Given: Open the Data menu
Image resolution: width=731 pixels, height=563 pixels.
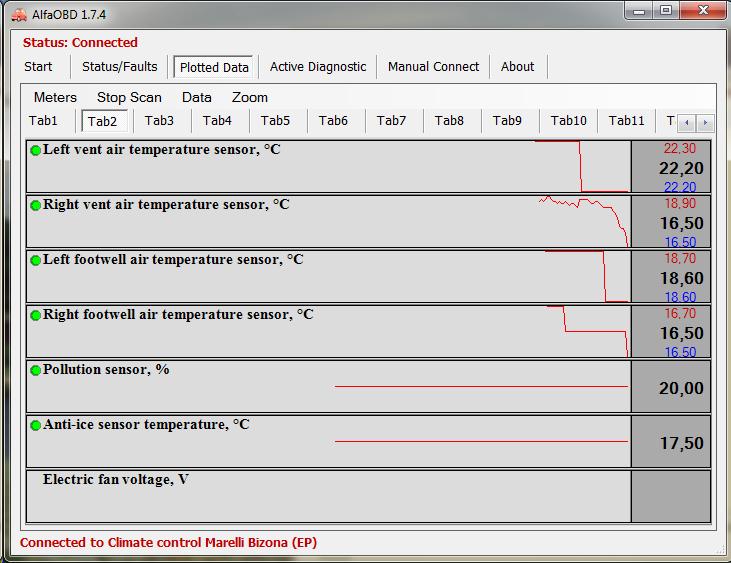Looking at the screenshot, I should [x=197, y=97].
